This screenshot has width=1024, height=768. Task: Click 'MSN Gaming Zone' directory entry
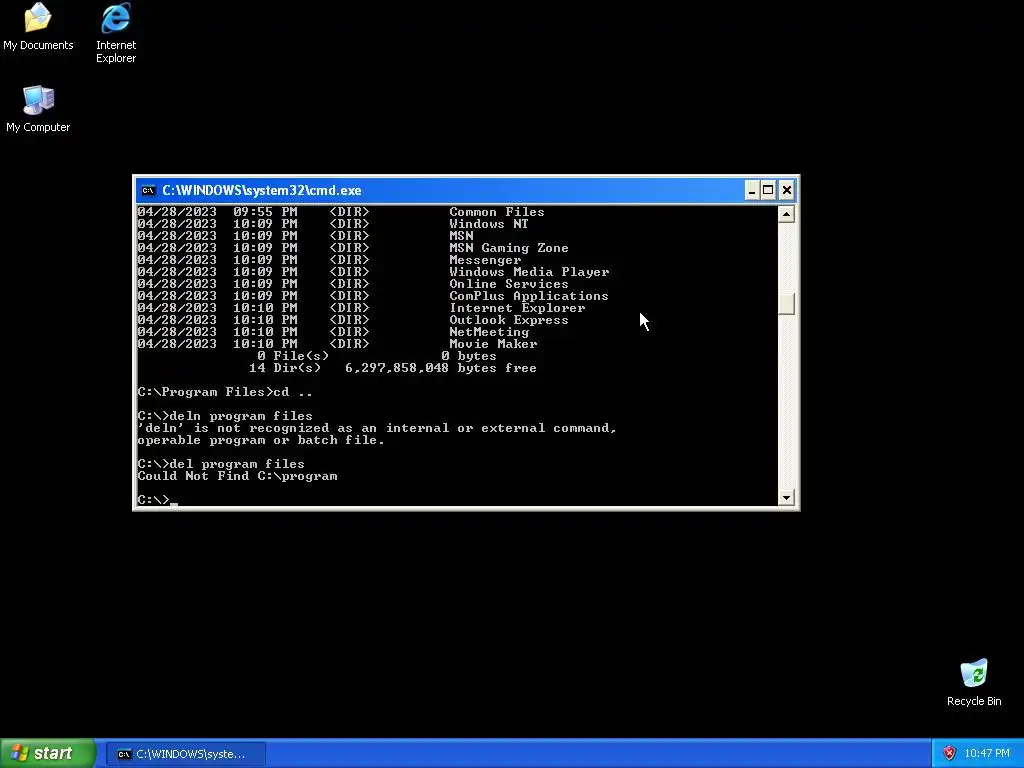509,248
